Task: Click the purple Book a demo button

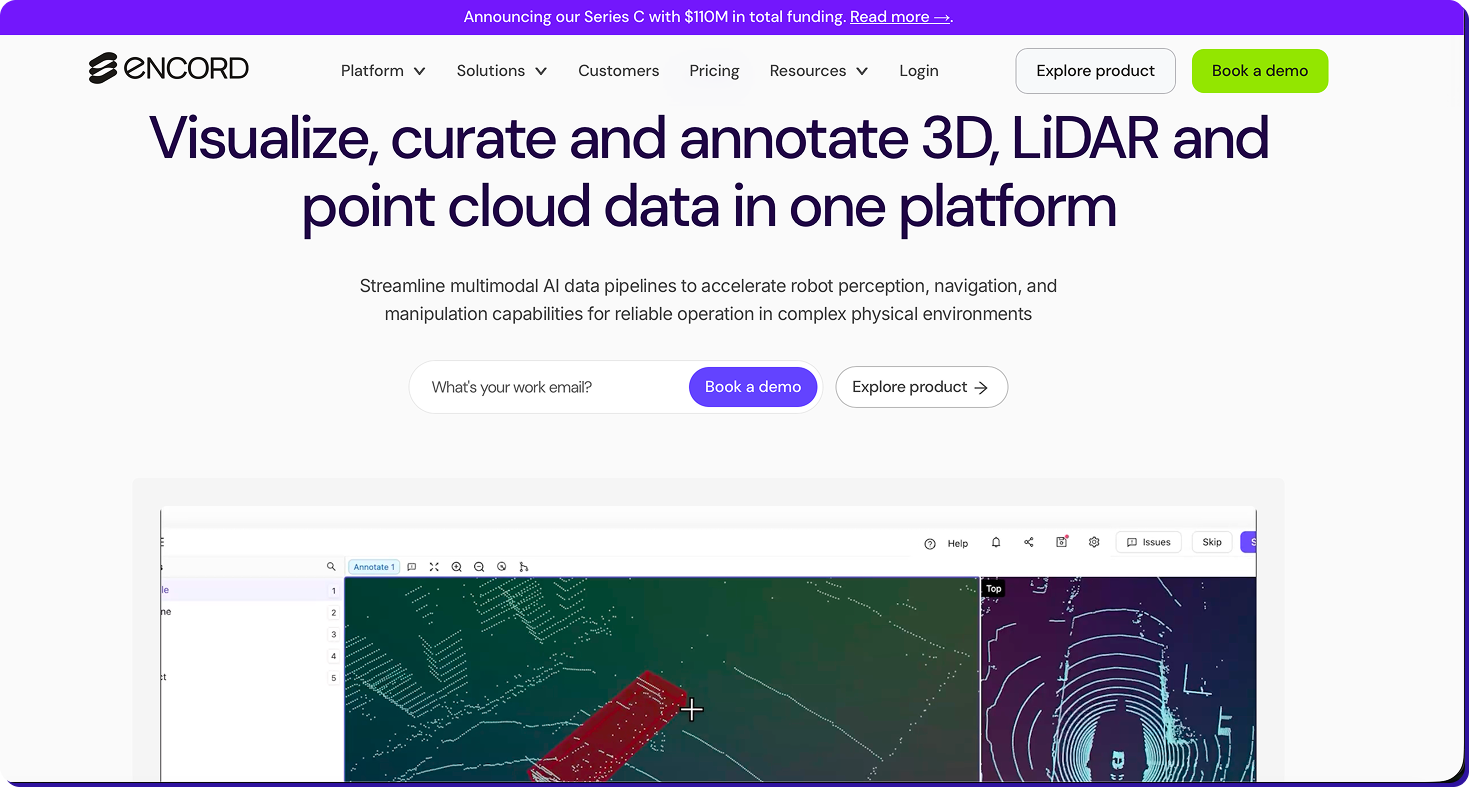Action: click(753, 387)
